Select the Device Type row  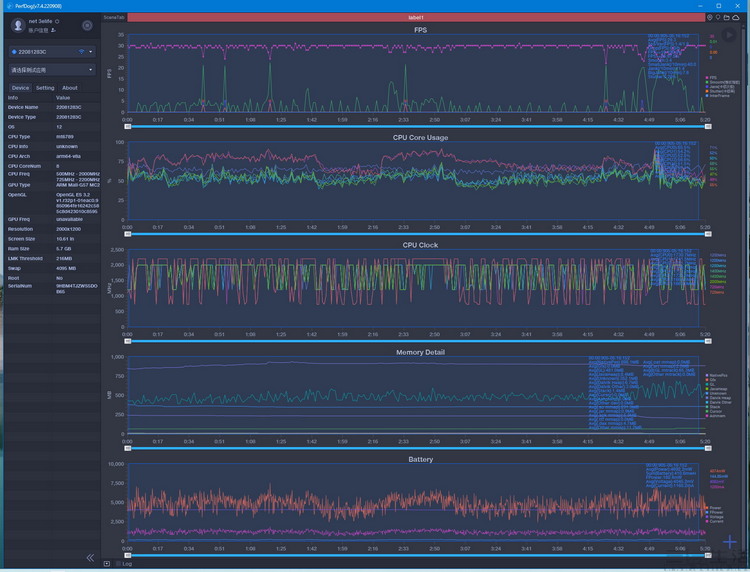pos(53,117)
